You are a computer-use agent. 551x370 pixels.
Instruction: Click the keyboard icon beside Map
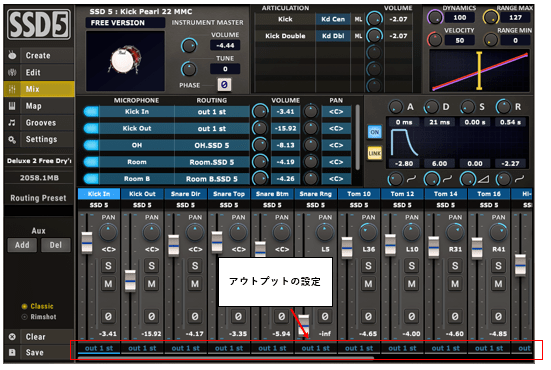[12, 106]
